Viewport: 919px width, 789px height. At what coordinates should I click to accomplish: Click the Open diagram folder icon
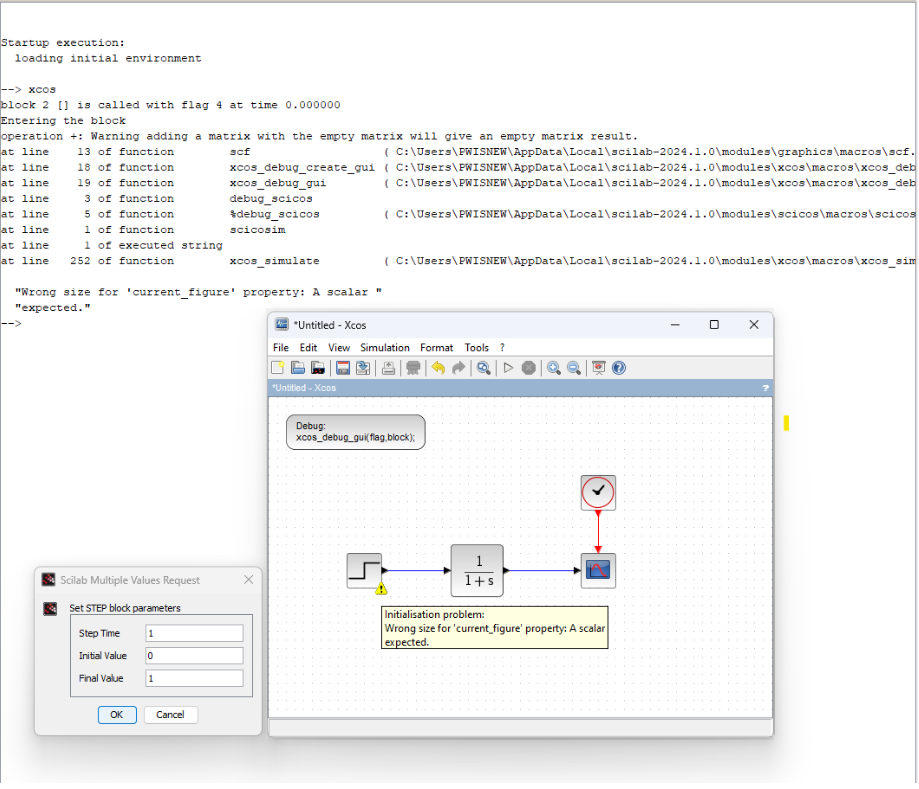(298, 368)
